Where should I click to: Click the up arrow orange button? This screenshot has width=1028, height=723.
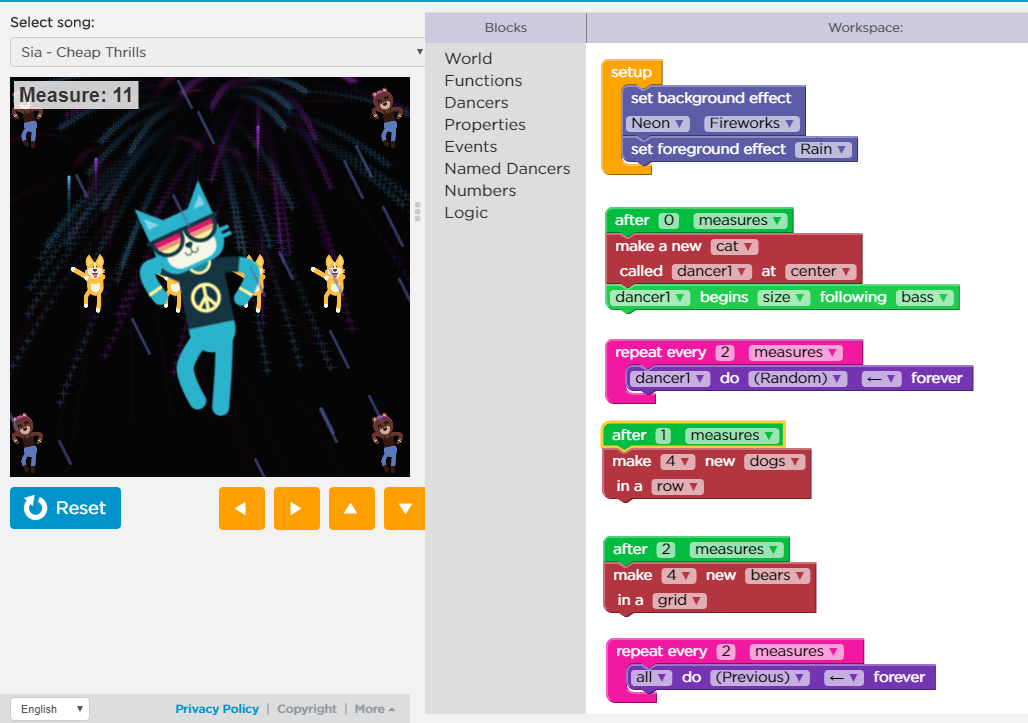coord(351,508)
